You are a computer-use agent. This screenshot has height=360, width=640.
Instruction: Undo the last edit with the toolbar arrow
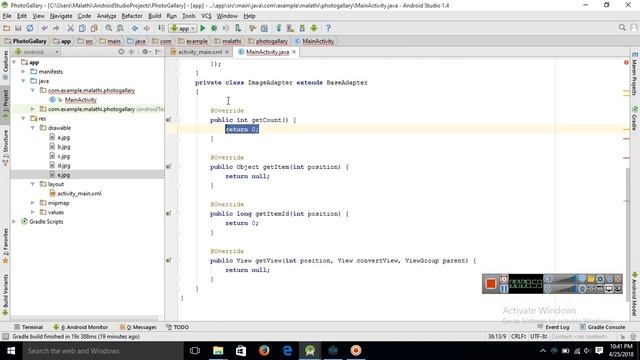click(44, 28)
